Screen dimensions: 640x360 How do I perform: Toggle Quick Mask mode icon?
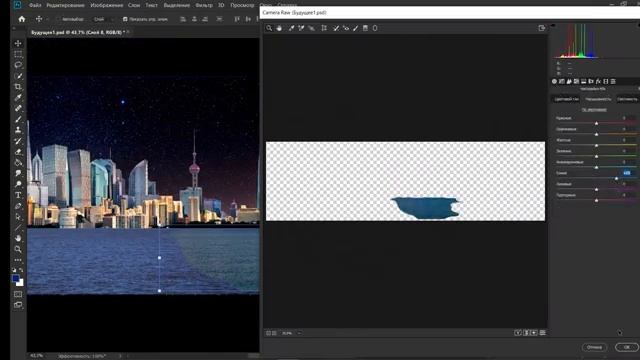(18, 294)
